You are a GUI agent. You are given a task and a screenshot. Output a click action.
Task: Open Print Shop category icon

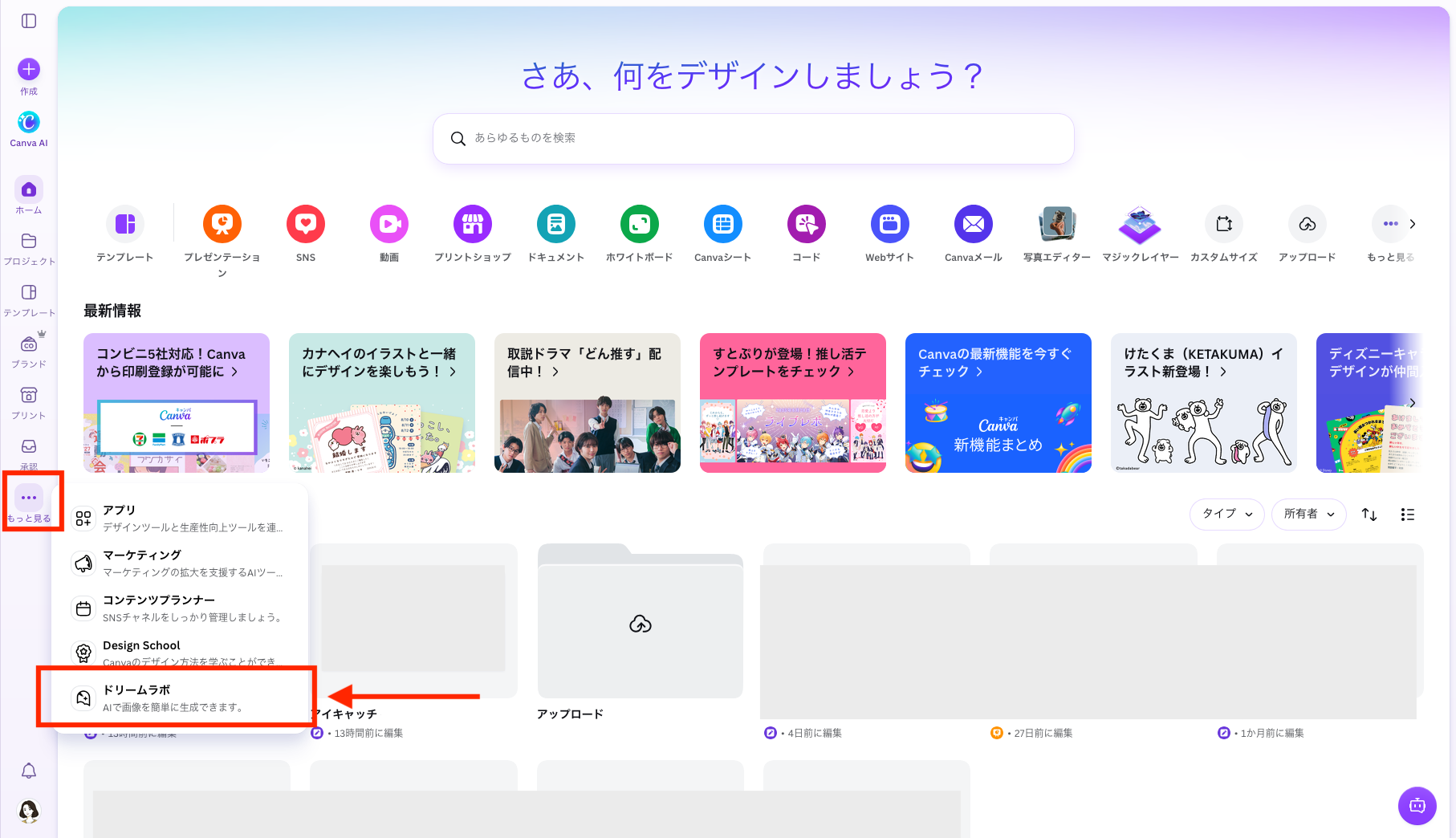(x=473, y=224)
